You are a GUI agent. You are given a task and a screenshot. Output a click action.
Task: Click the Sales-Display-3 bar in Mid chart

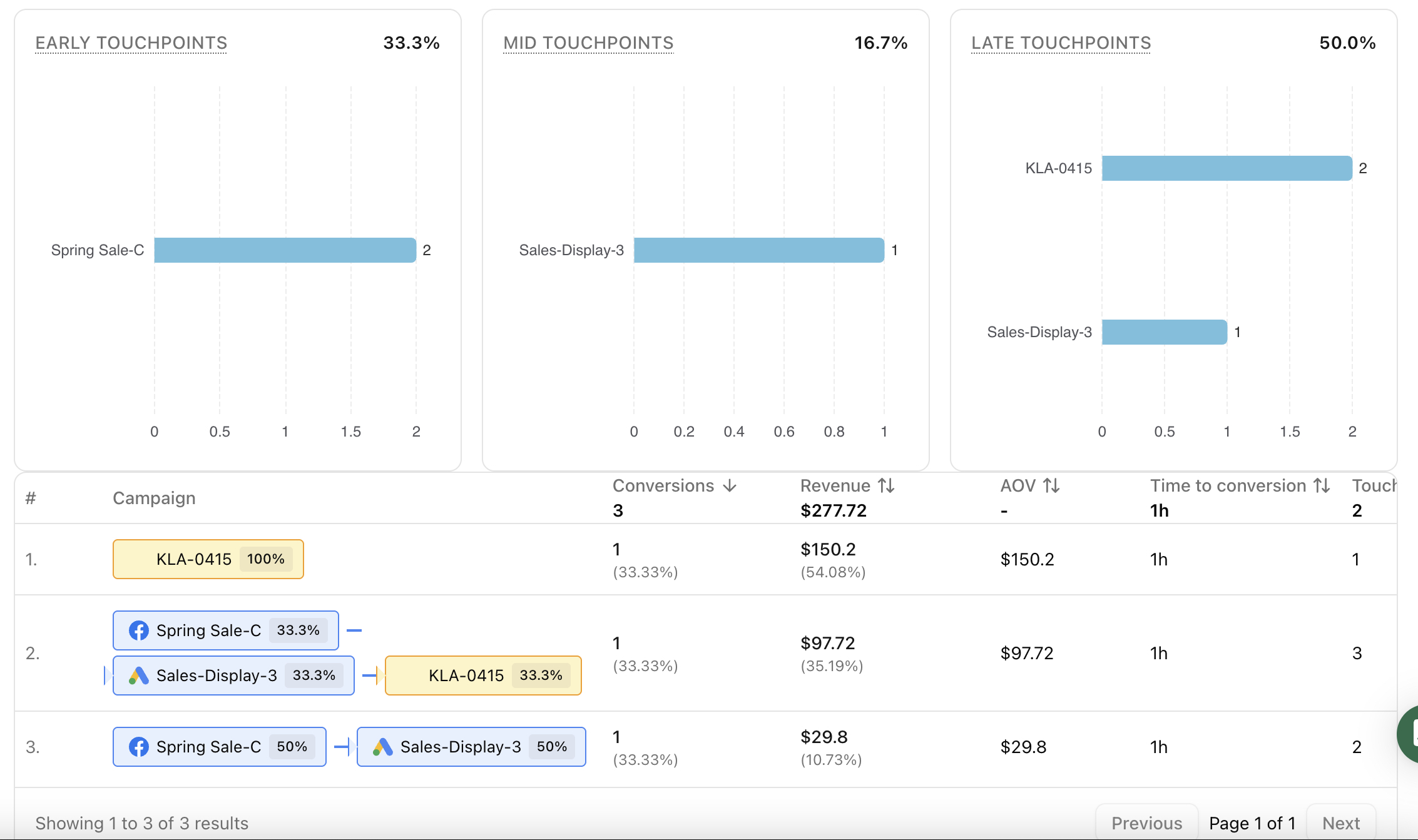pos(758,250)
